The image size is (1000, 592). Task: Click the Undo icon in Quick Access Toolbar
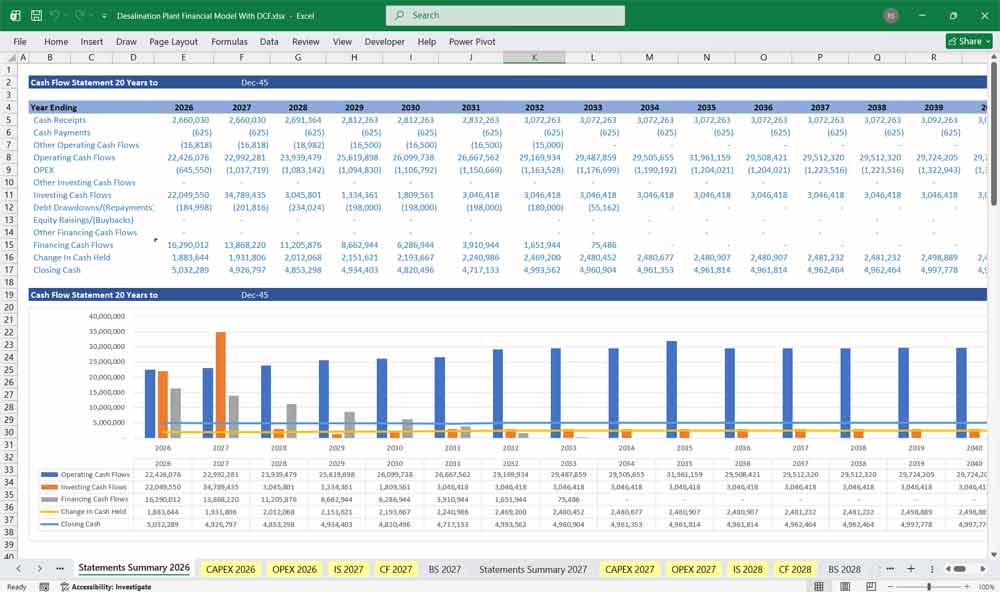pos(55,15)
